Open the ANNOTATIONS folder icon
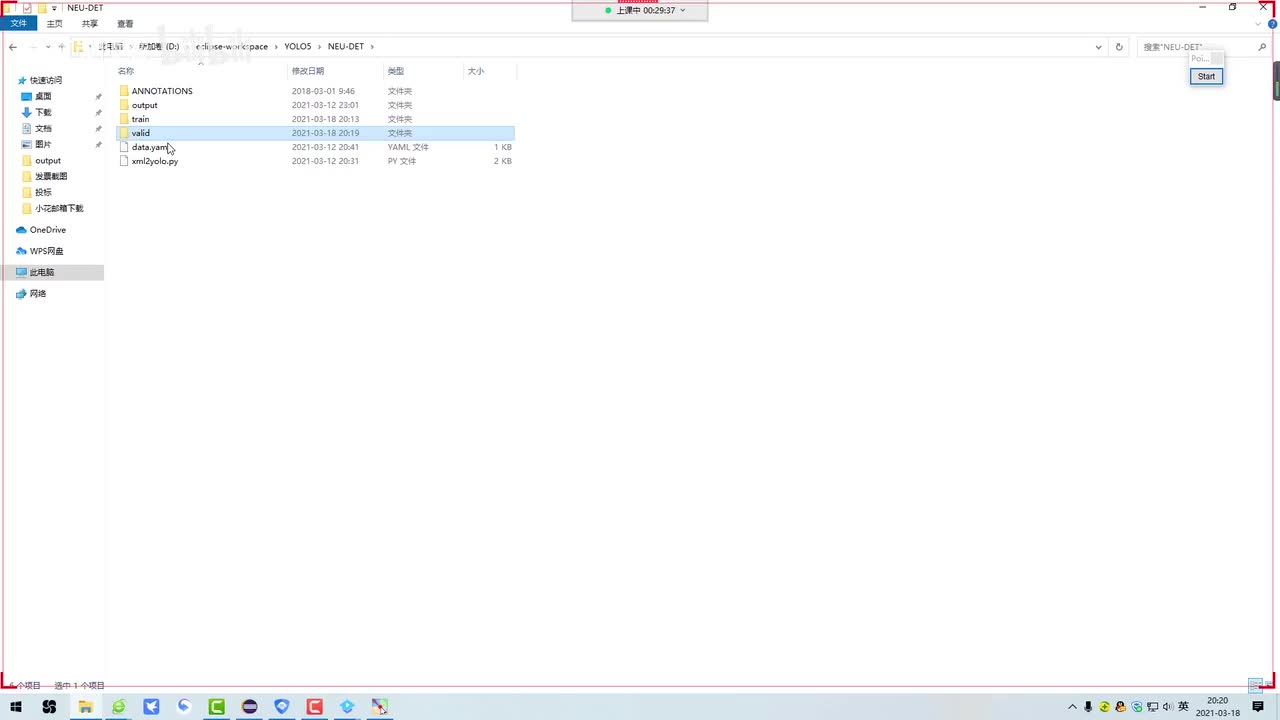 coord(124,91)
